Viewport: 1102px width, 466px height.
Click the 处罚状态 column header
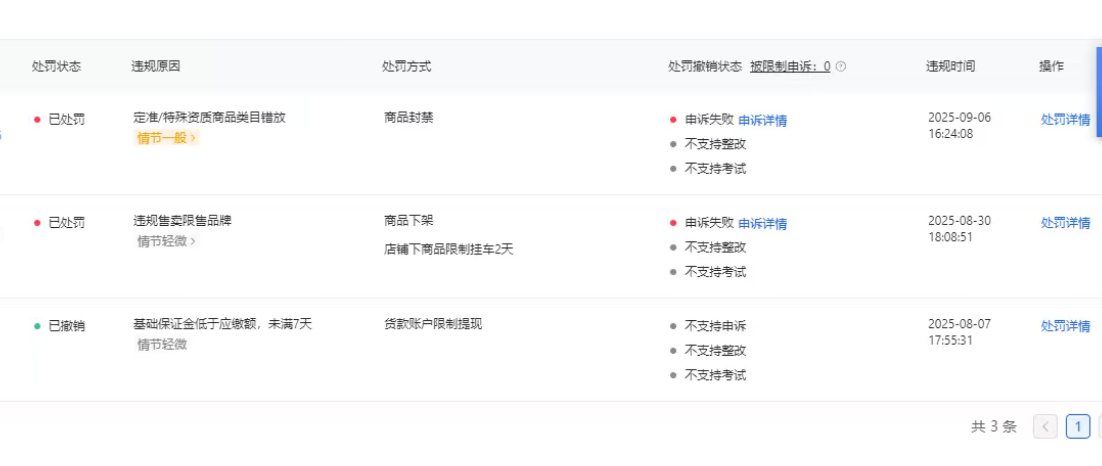(56, 67)
